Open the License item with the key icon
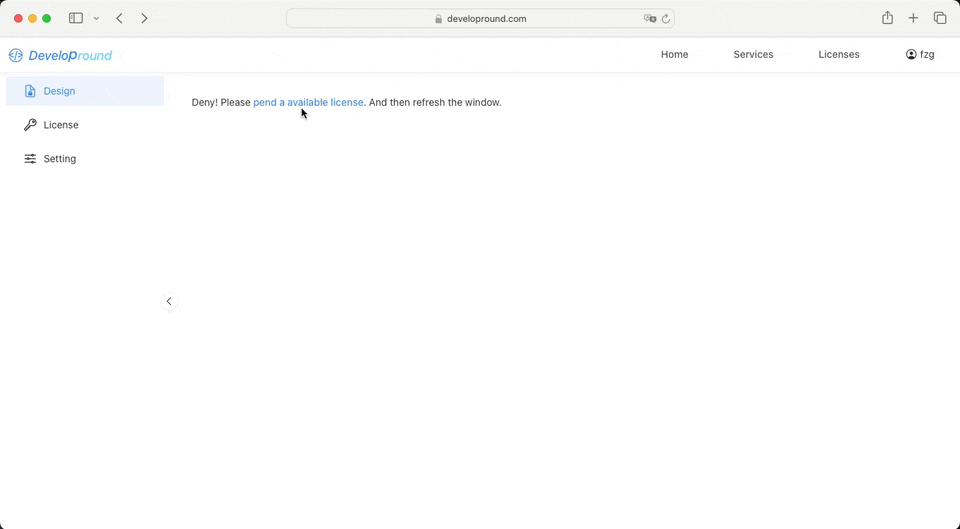The height and width of the screenshot is (529, 960). (x=60, y=125)
